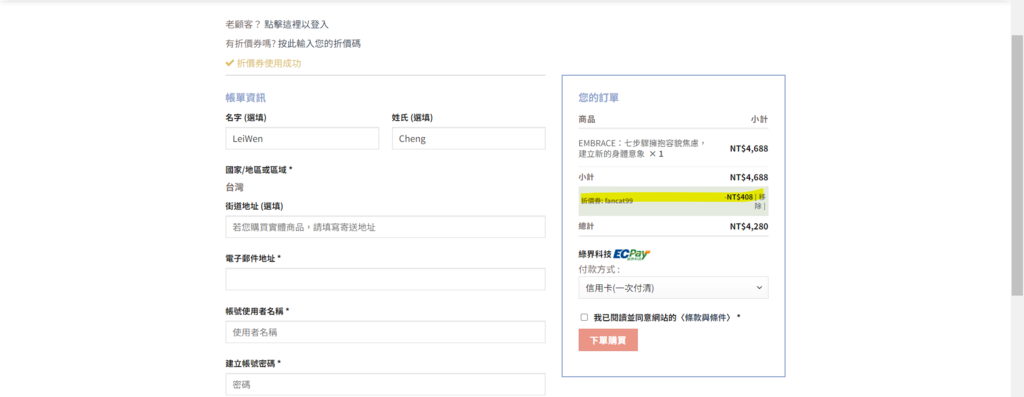Edit the last name field Cheng
Image resolution: width=1024 pixels, height=397 pixels.
coord(468,138)
